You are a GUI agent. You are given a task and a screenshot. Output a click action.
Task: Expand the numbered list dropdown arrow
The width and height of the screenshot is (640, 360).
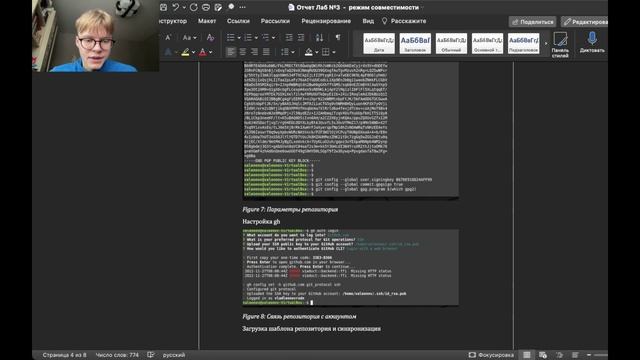point(256,38)
